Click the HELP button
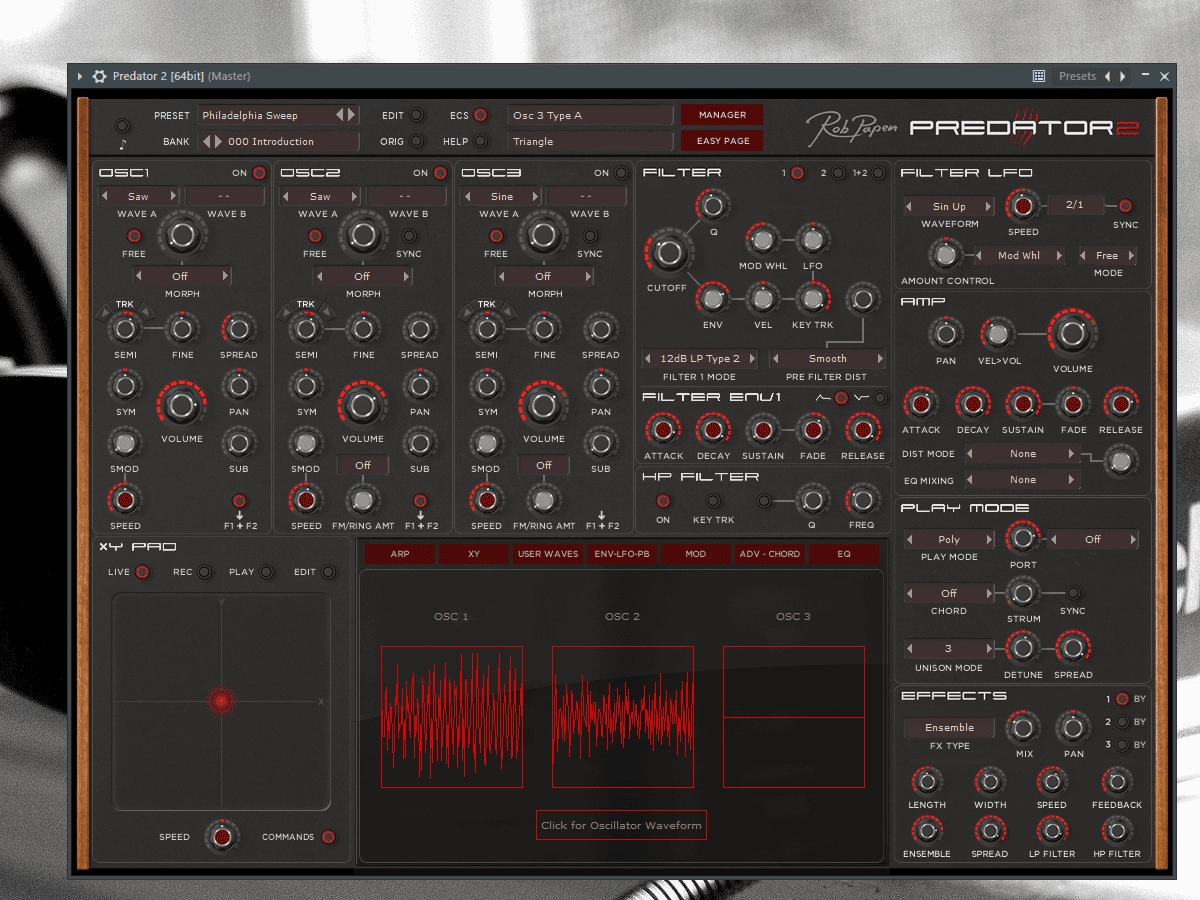The image size is (1200, 900). [x=480, y=141]
